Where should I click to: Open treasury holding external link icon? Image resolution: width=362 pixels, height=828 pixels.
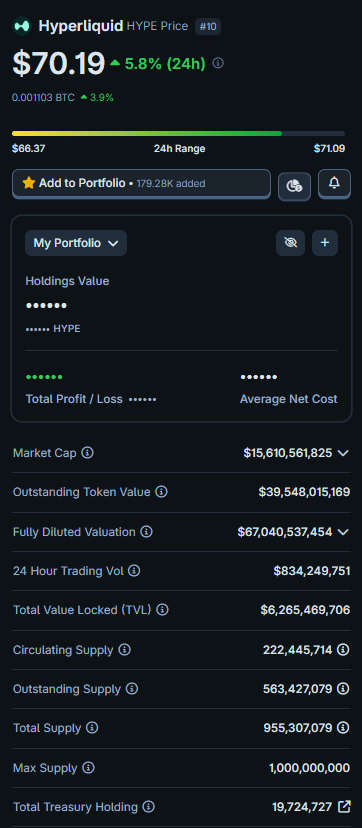coord(344,806)
